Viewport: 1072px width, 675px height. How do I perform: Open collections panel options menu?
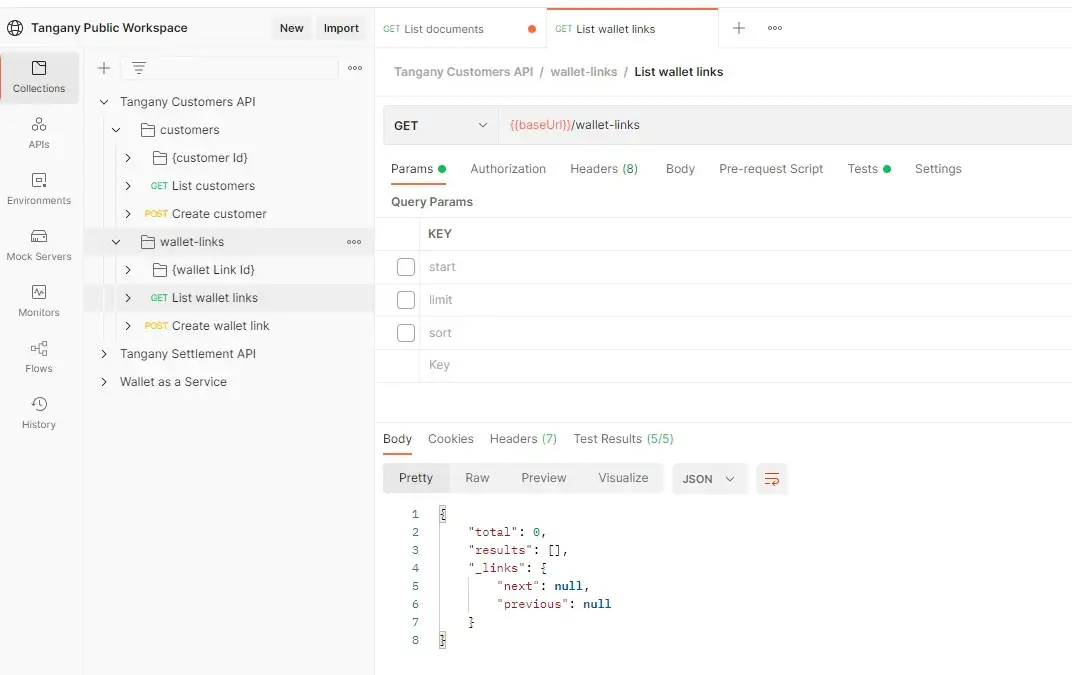(355, 68)
